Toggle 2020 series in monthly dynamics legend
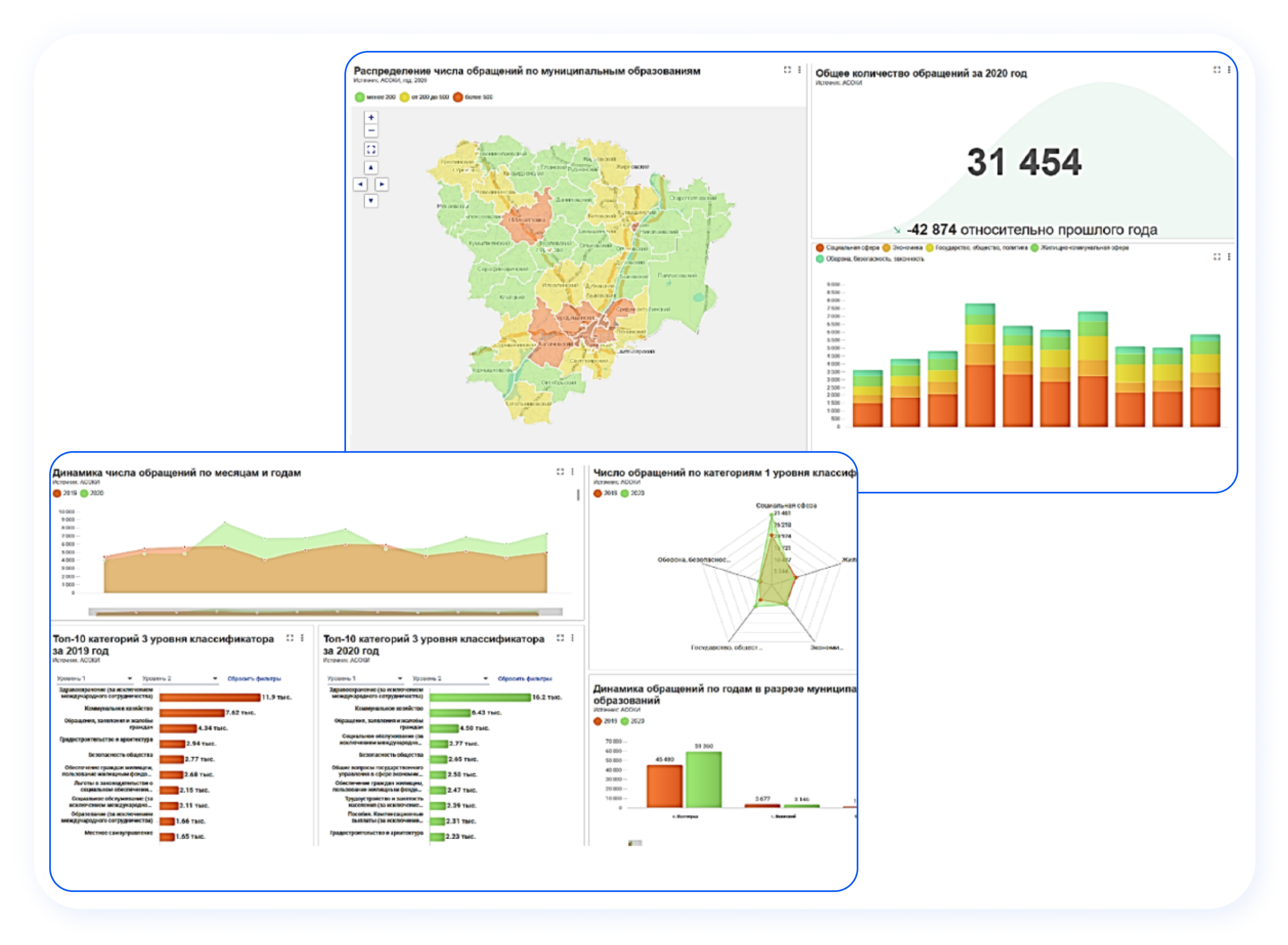1288x945 pixels. click(x=92, y=493)
